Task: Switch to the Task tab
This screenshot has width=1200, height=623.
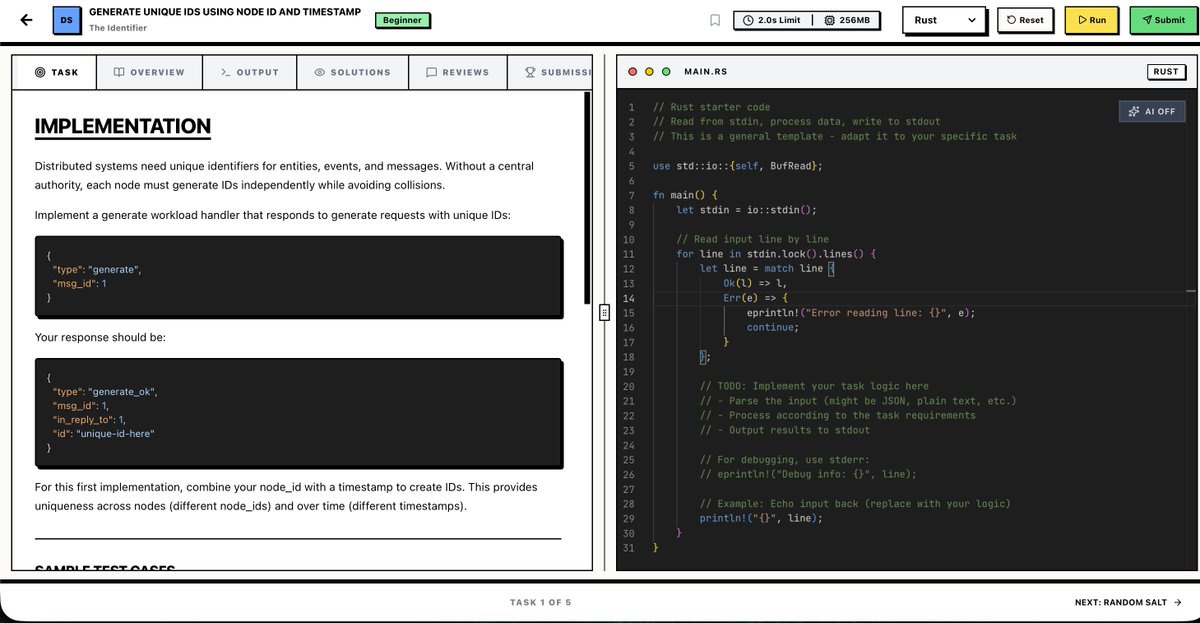Action: tap(57, 72)
